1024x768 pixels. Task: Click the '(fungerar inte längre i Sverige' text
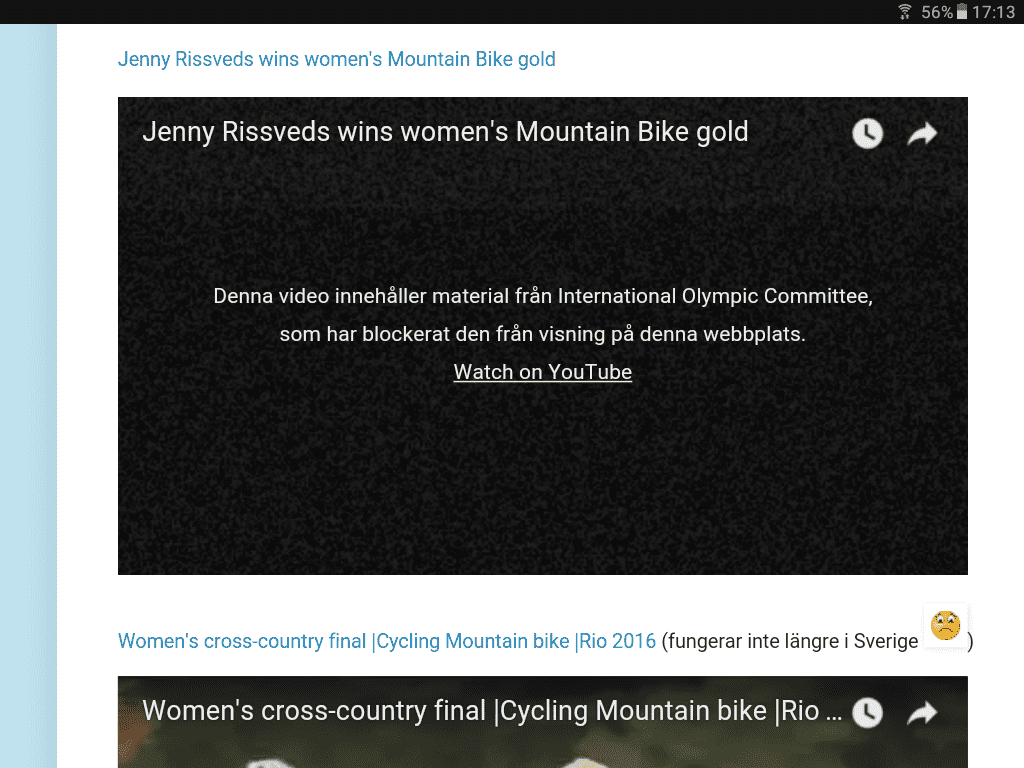(x=790, y=641)
